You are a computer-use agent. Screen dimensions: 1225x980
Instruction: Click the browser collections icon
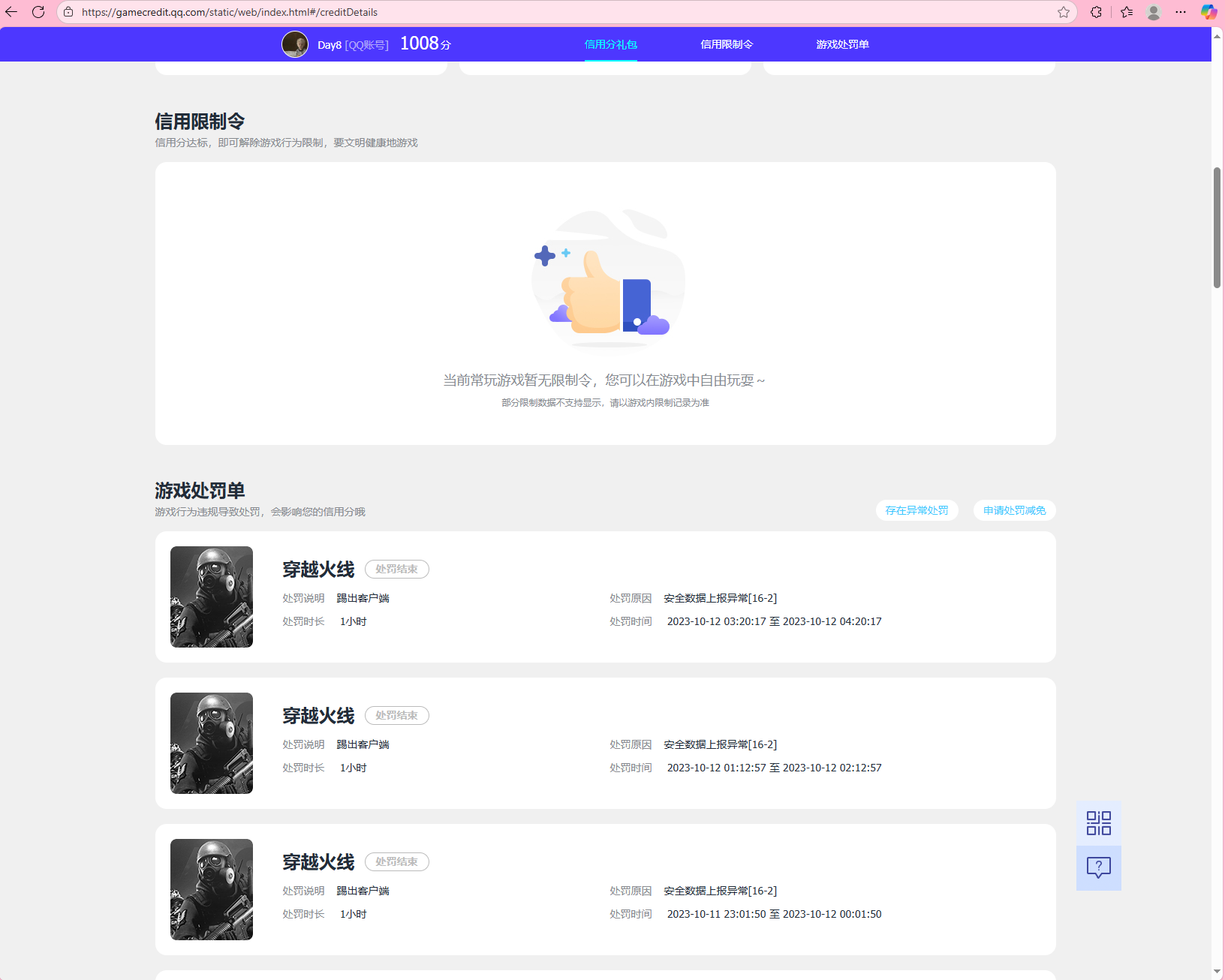tap(1125, 12)
